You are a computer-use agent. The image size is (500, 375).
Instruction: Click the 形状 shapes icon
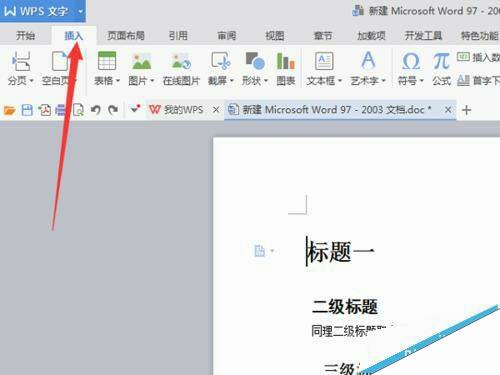pyautogui.click(x=255, y=61)
